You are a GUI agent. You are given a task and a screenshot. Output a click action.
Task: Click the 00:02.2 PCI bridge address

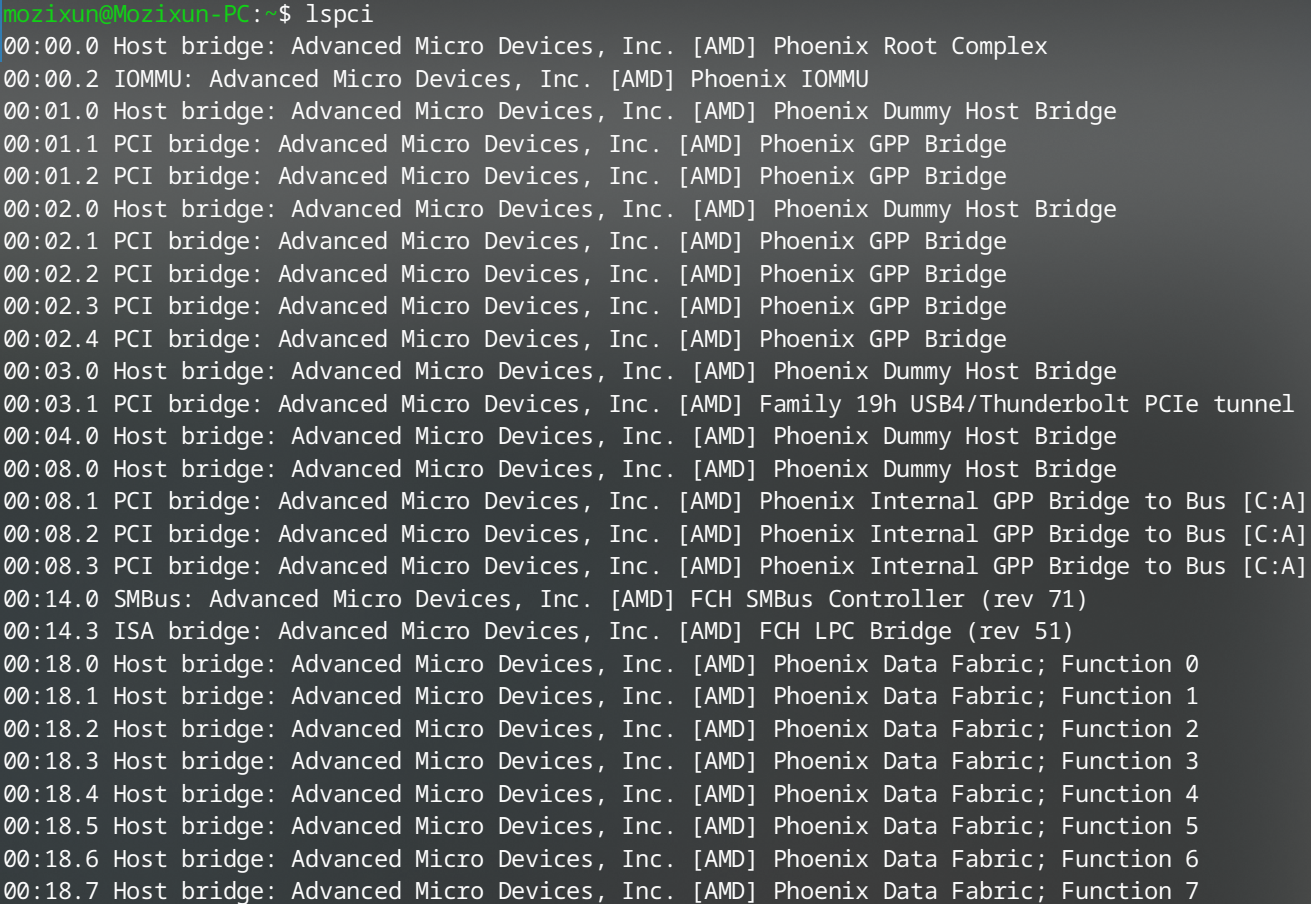tap(50, 274)
